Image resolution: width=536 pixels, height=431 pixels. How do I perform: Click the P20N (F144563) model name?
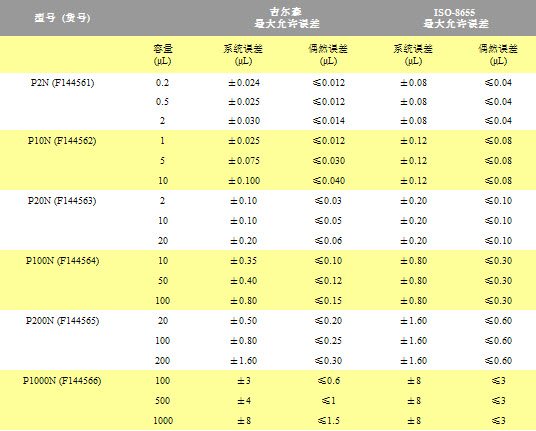(x=62, y=200)
